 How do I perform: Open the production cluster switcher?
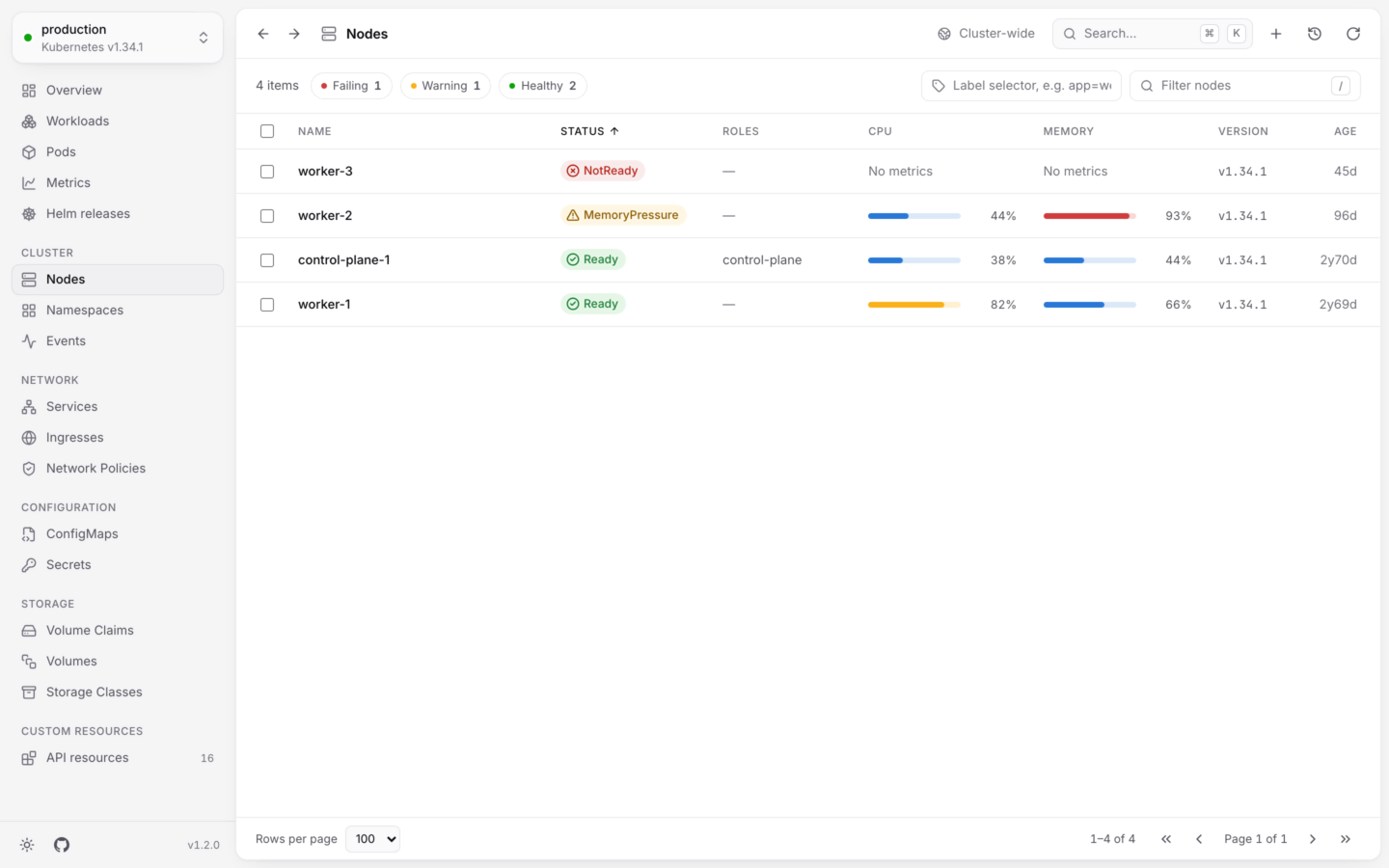[x=118, y=38]
